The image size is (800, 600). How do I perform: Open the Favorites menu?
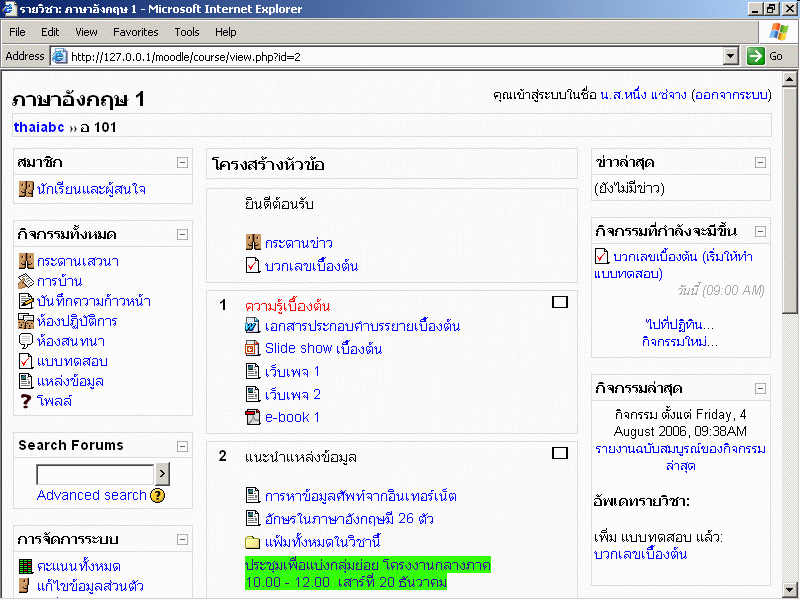point(135,32)
